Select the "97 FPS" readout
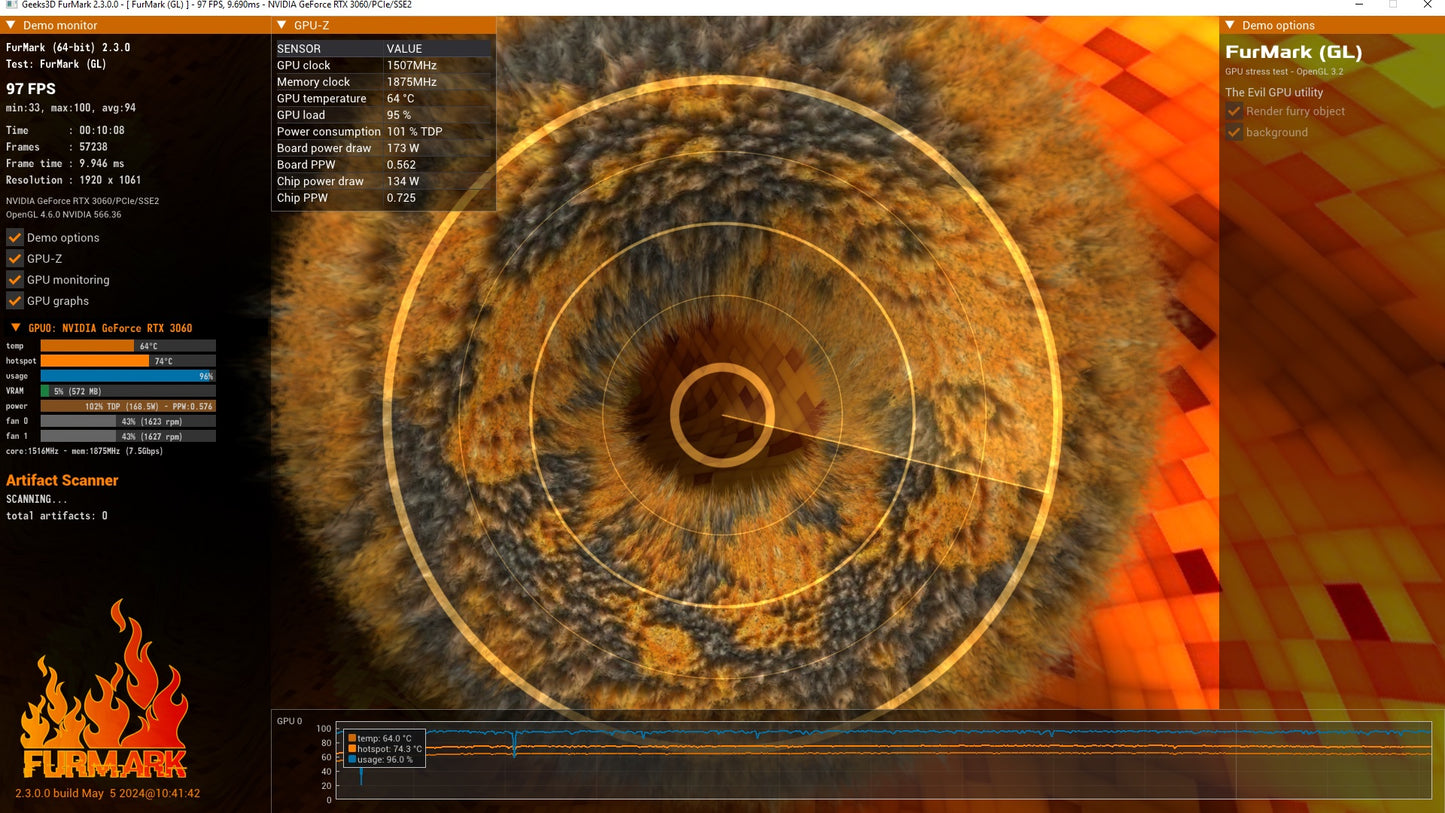Screen dimensions: 1445x813 (x=31, y=89)
